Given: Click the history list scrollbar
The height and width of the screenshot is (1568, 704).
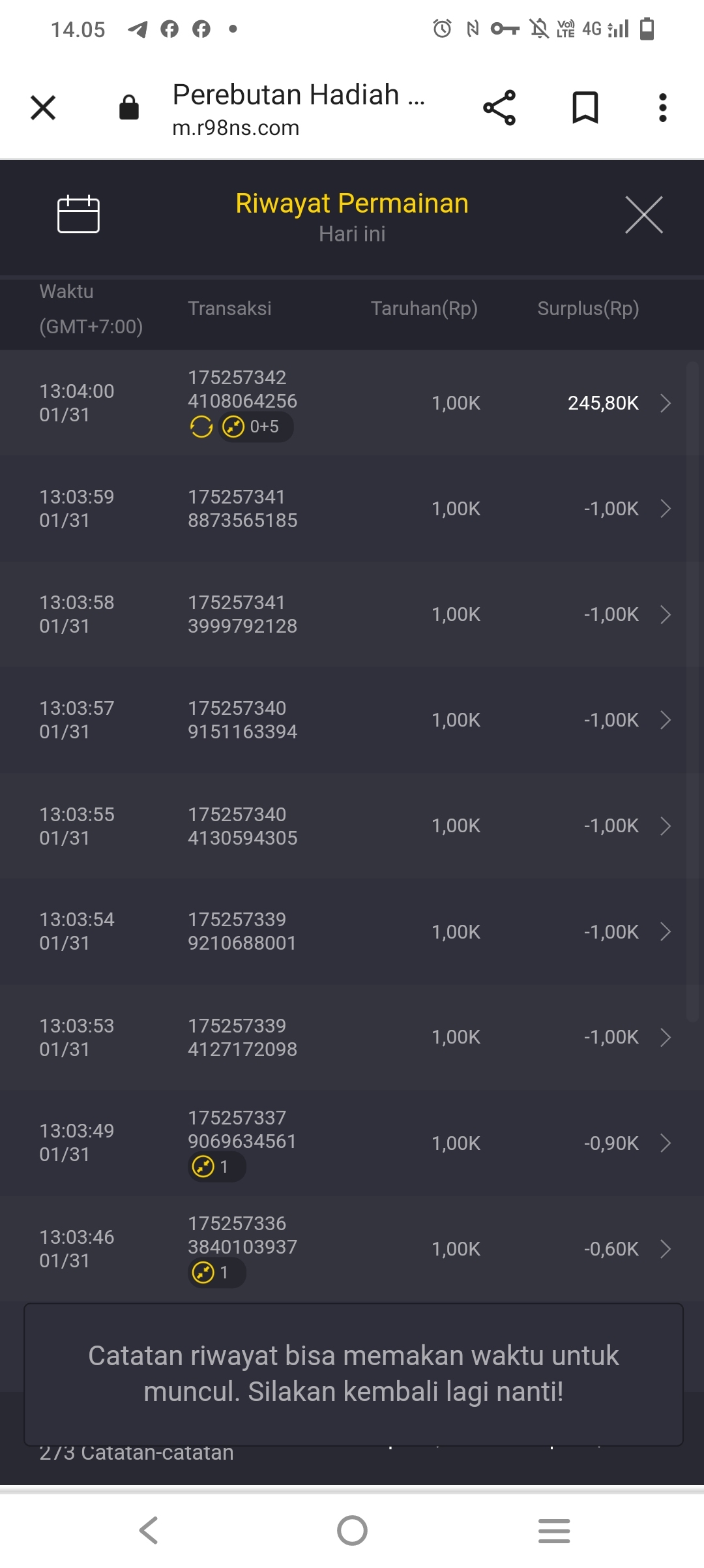Looking at the screenshot, I should tap(692, 691).
